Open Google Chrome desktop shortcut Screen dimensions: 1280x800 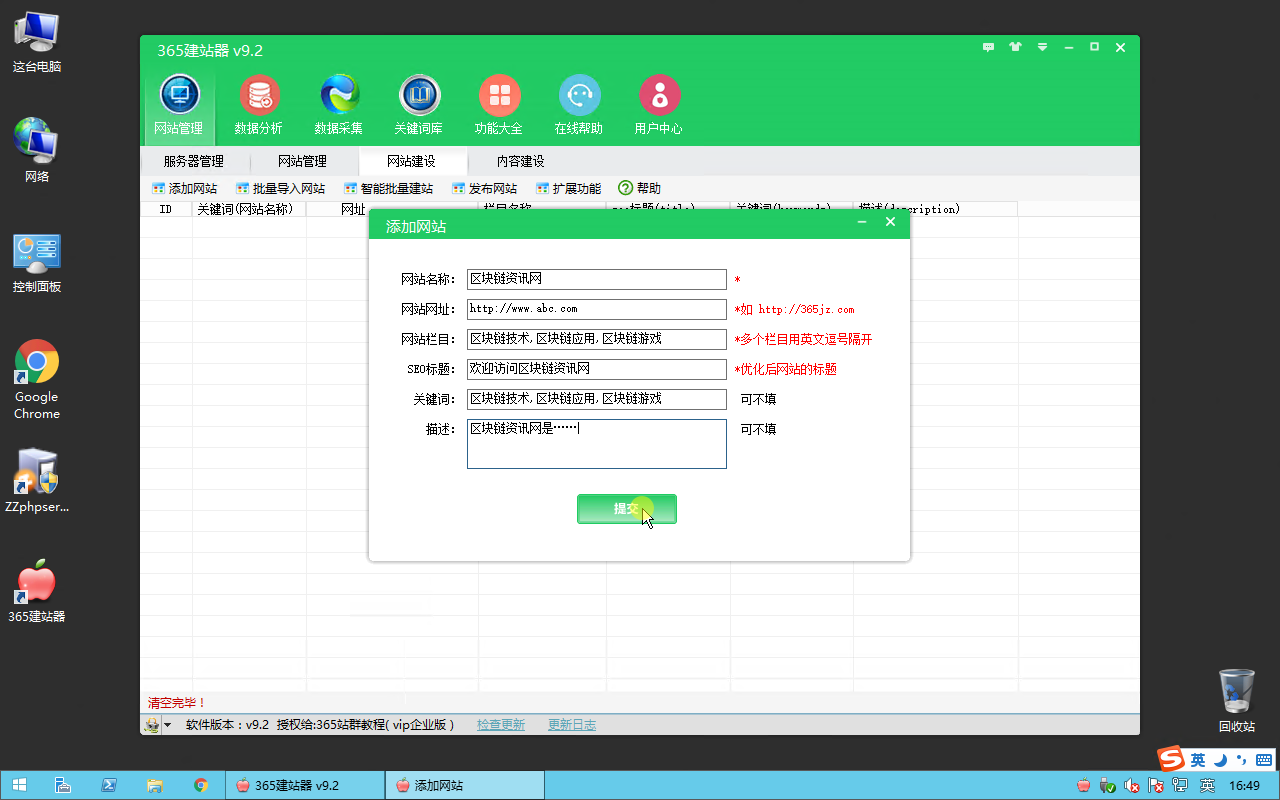[x=37, y=380]
